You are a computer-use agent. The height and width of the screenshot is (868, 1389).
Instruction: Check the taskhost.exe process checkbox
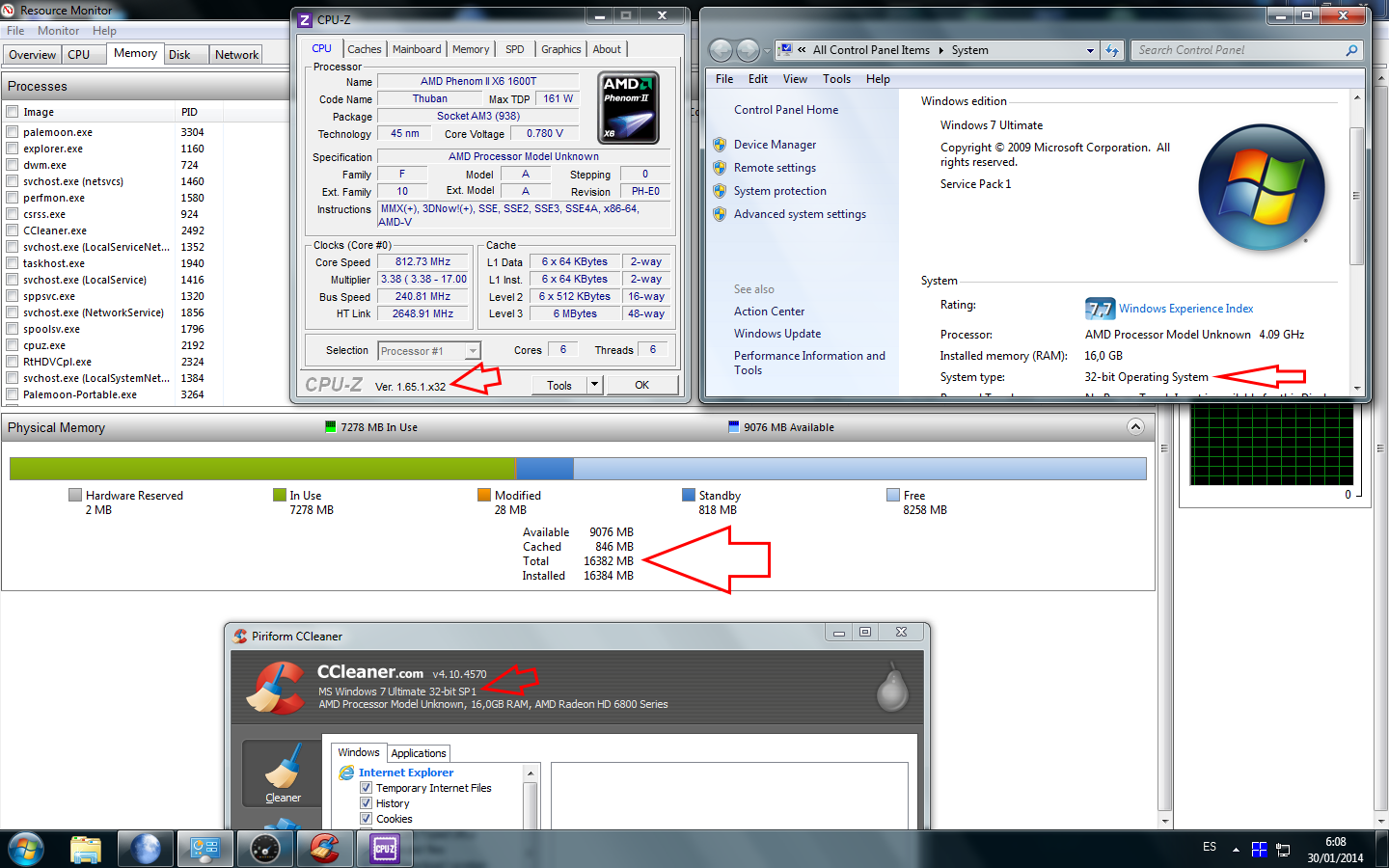coord(13,263)
